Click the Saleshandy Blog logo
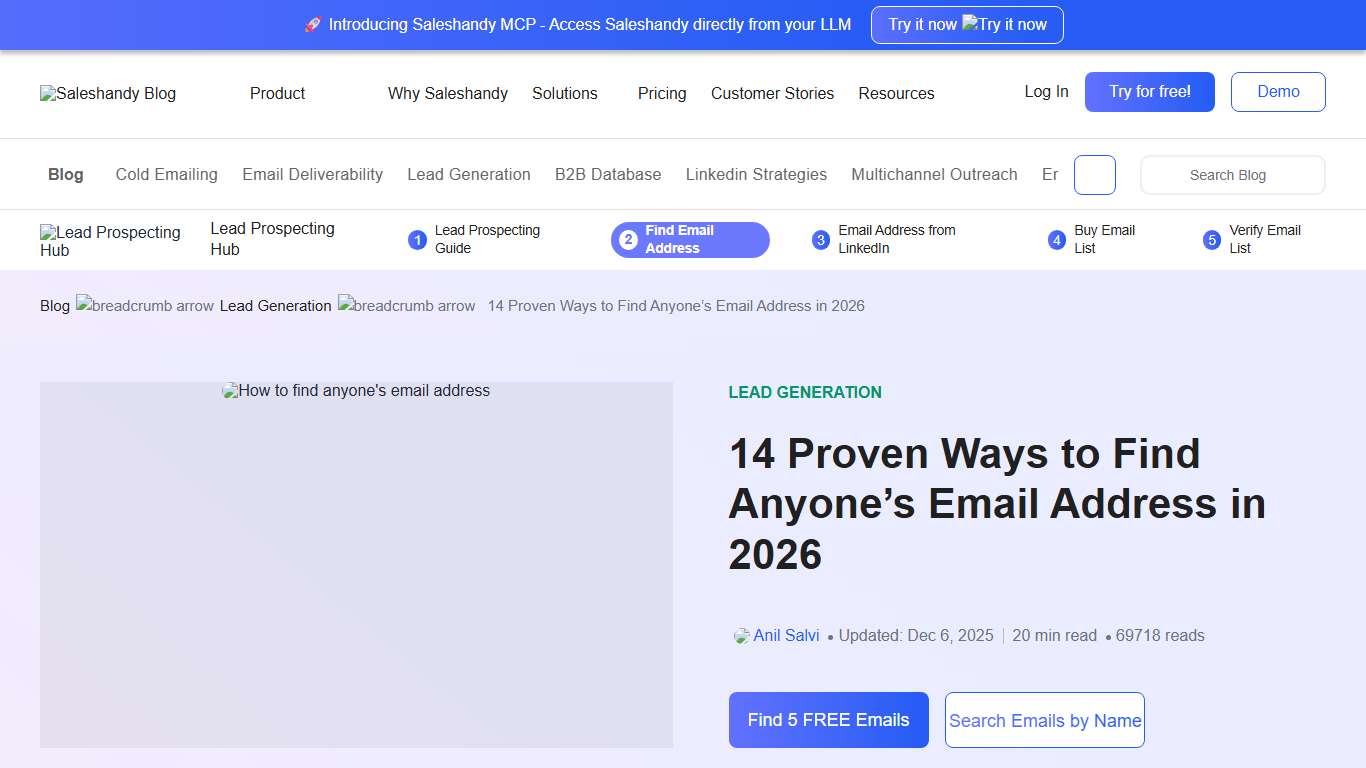1366x768 pixels. coord(107,93)
